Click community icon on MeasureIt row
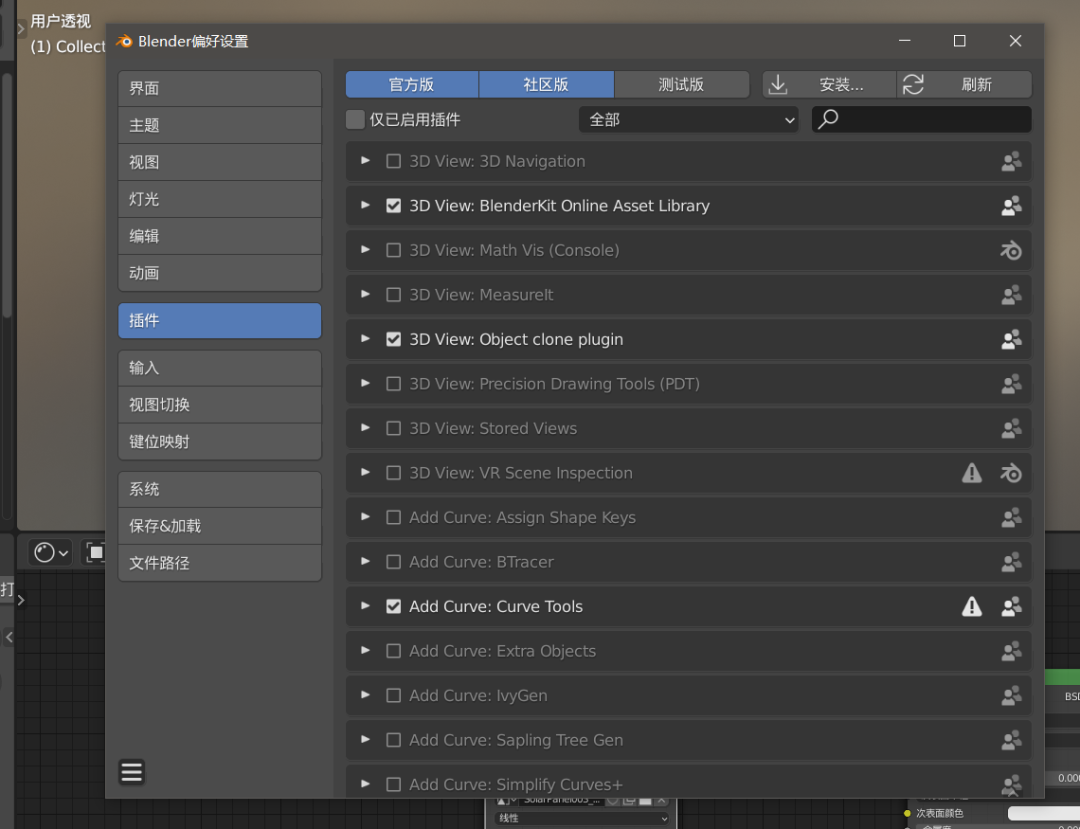Screen dimensions: 1080x829 pyautogui.click(x=1011, y=295)
